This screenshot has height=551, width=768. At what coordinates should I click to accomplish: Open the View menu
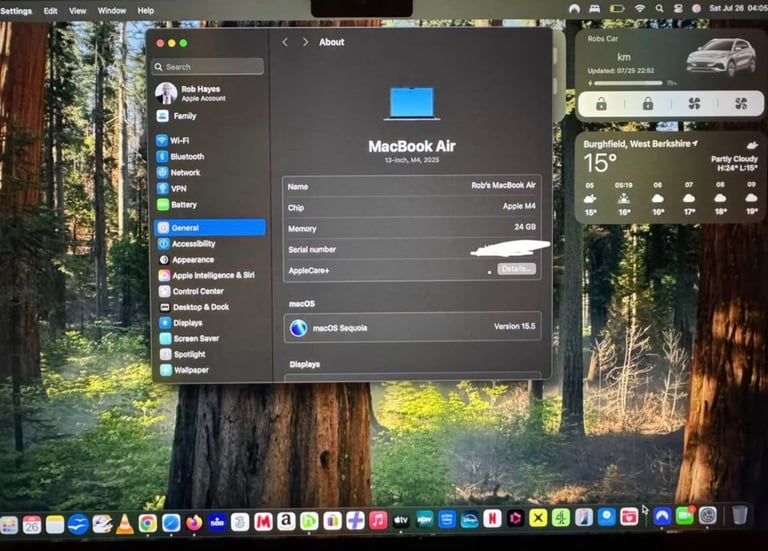click(77, 10)
